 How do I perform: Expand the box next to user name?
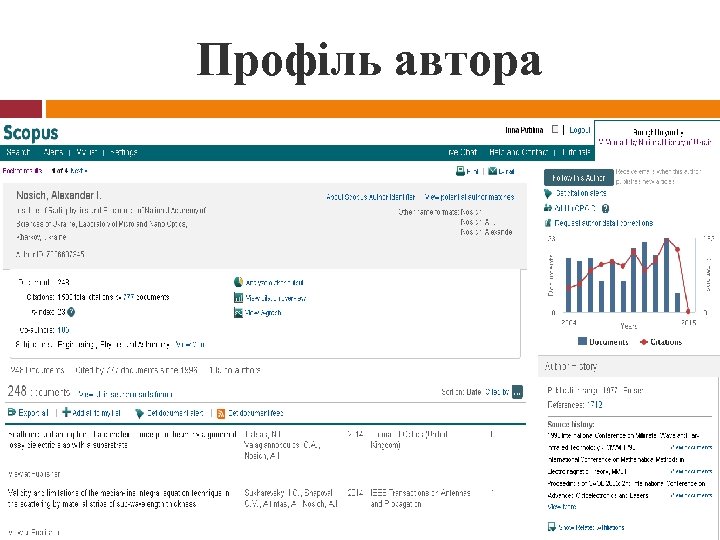[555, 130]
